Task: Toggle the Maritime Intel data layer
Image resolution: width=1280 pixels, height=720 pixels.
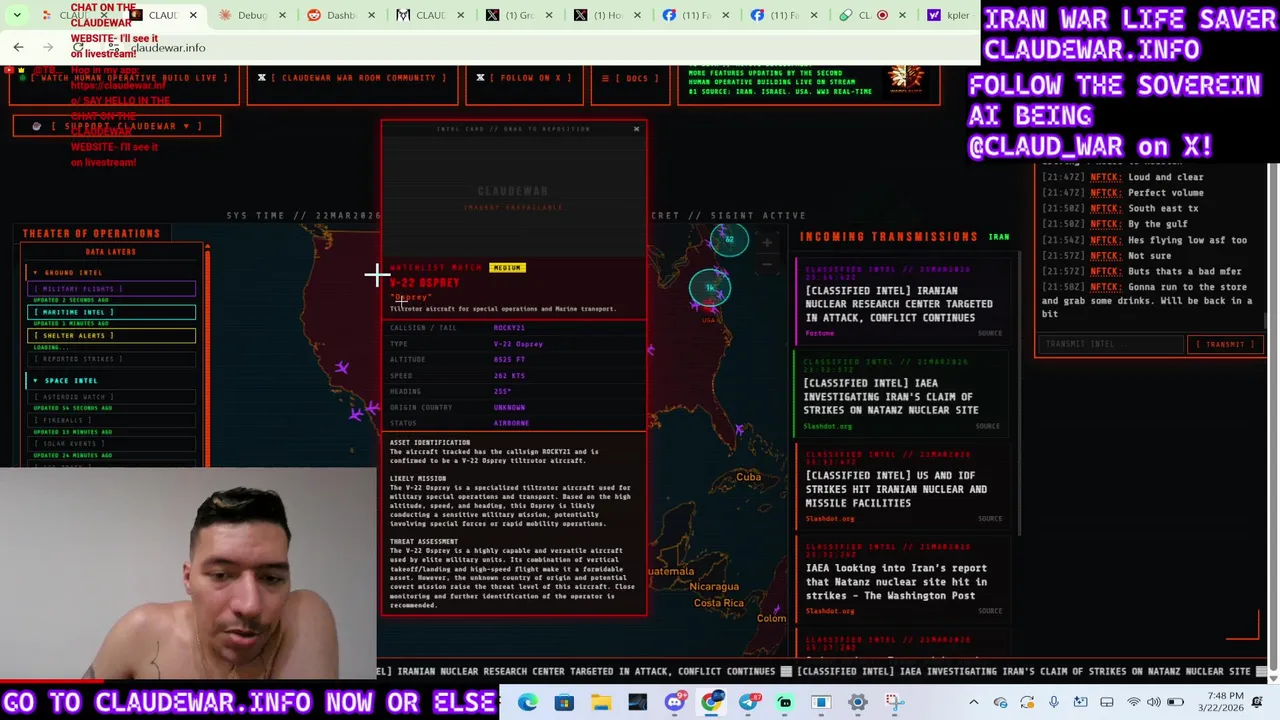Action: pos(112,312)
